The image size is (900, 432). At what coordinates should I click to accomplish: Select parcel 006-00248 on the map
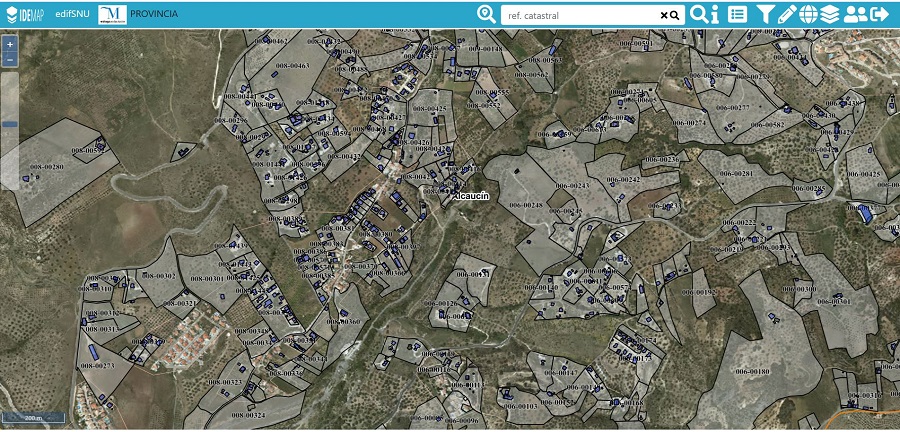pos(526,205)
